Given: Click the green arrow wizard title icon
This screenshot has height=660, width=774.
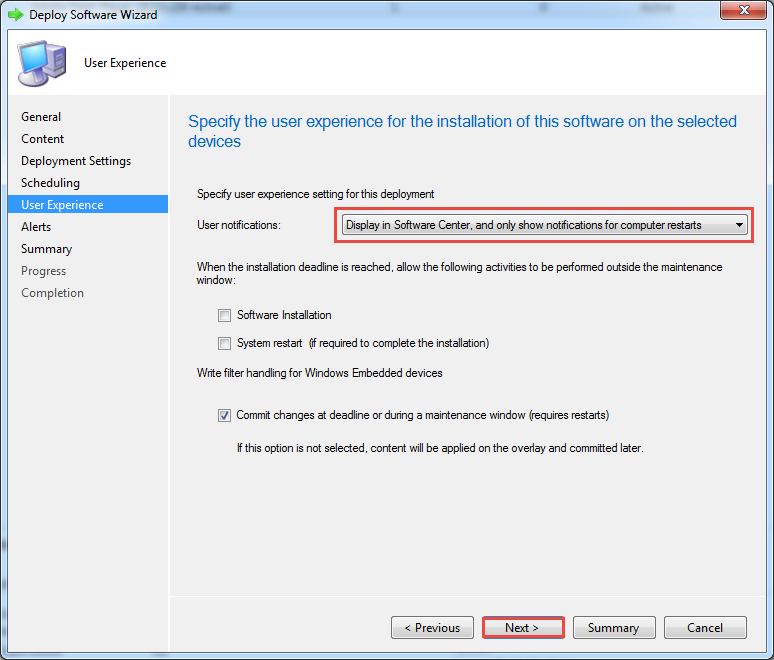Looking at the screenshot, I should coord(16,15).
